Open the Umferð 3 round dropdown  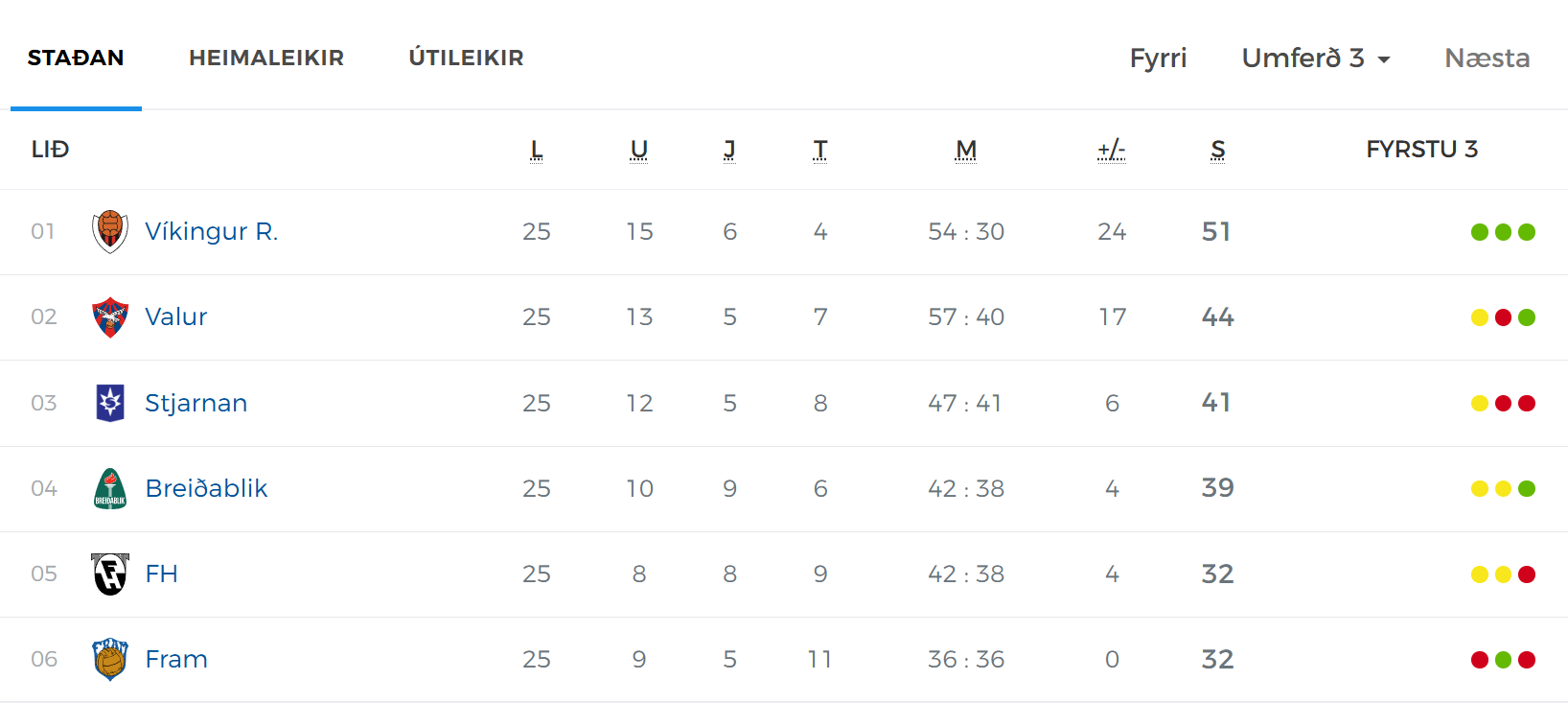tap(1315, 59)
